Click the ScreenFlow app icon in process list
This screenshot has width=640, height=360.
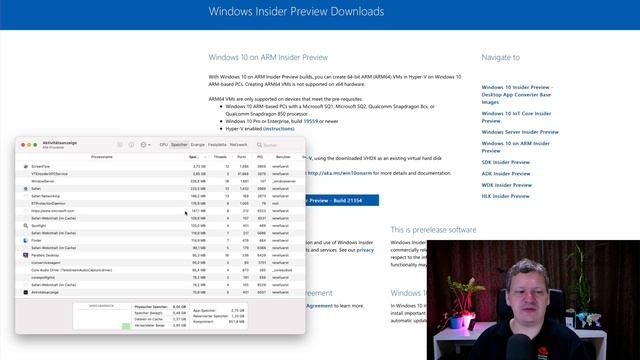[x=26, y=167]
